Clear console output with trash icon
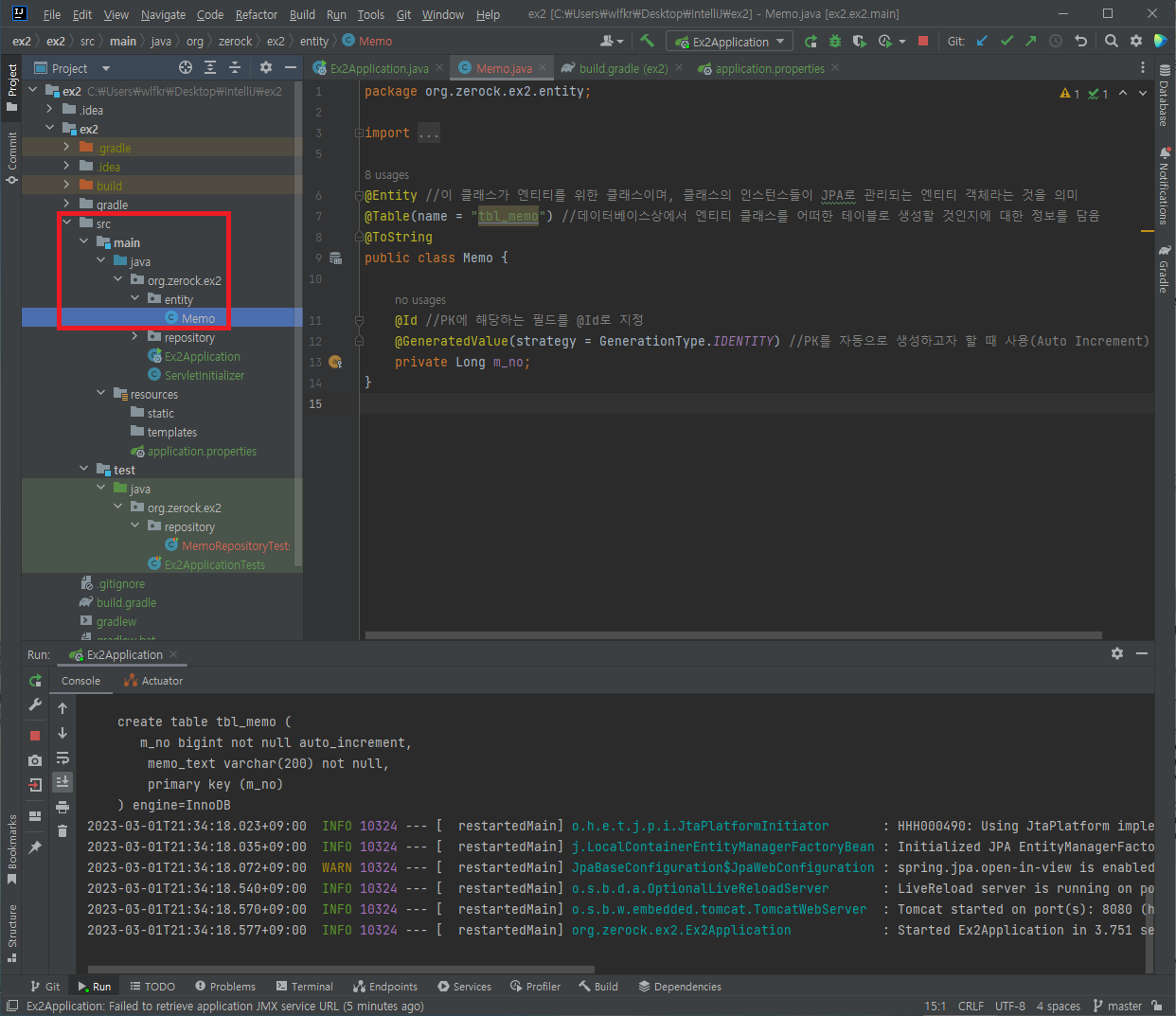 [x=62, y=830]
